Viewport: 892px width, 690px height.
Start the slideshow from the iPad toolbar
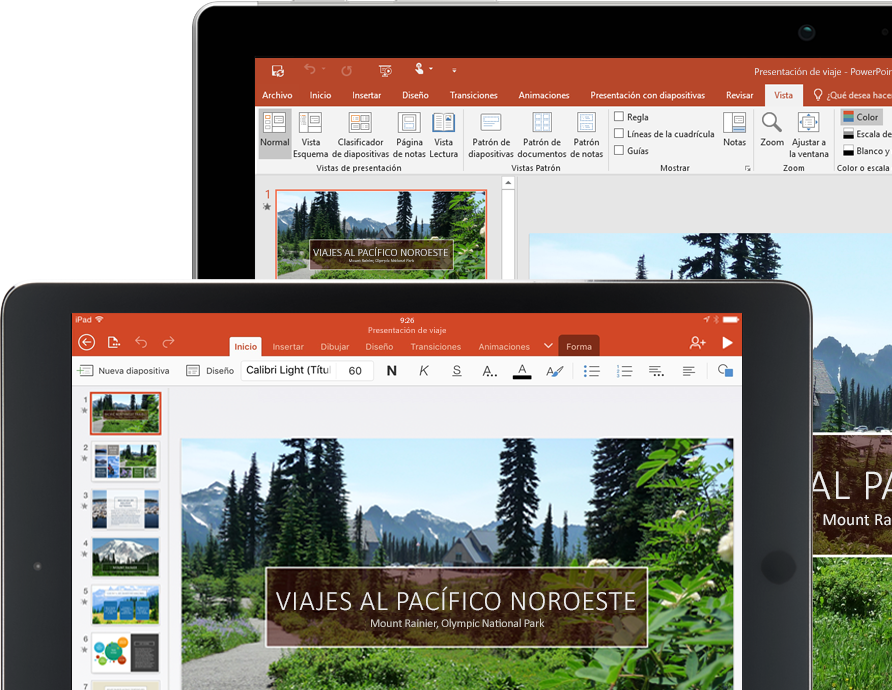(727, 344)
